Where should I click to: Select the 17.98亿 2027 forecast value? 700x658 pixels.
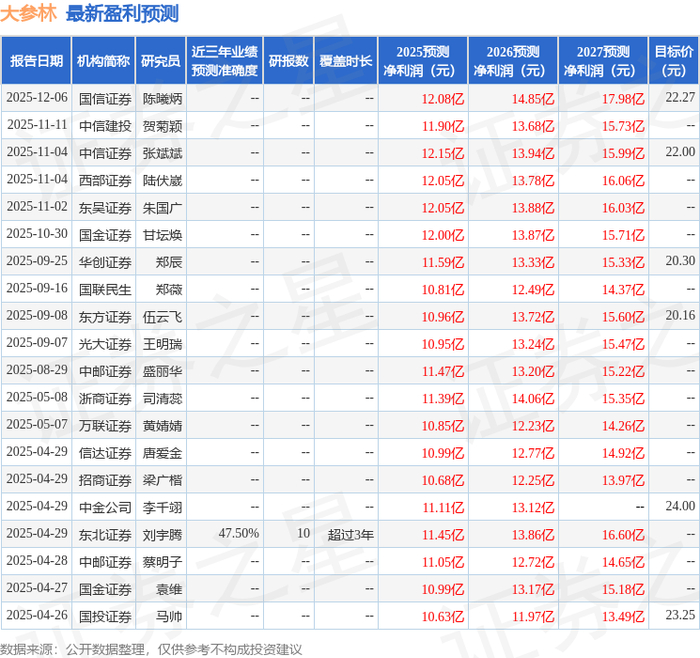pyautogui.click(x=623, y=99)
